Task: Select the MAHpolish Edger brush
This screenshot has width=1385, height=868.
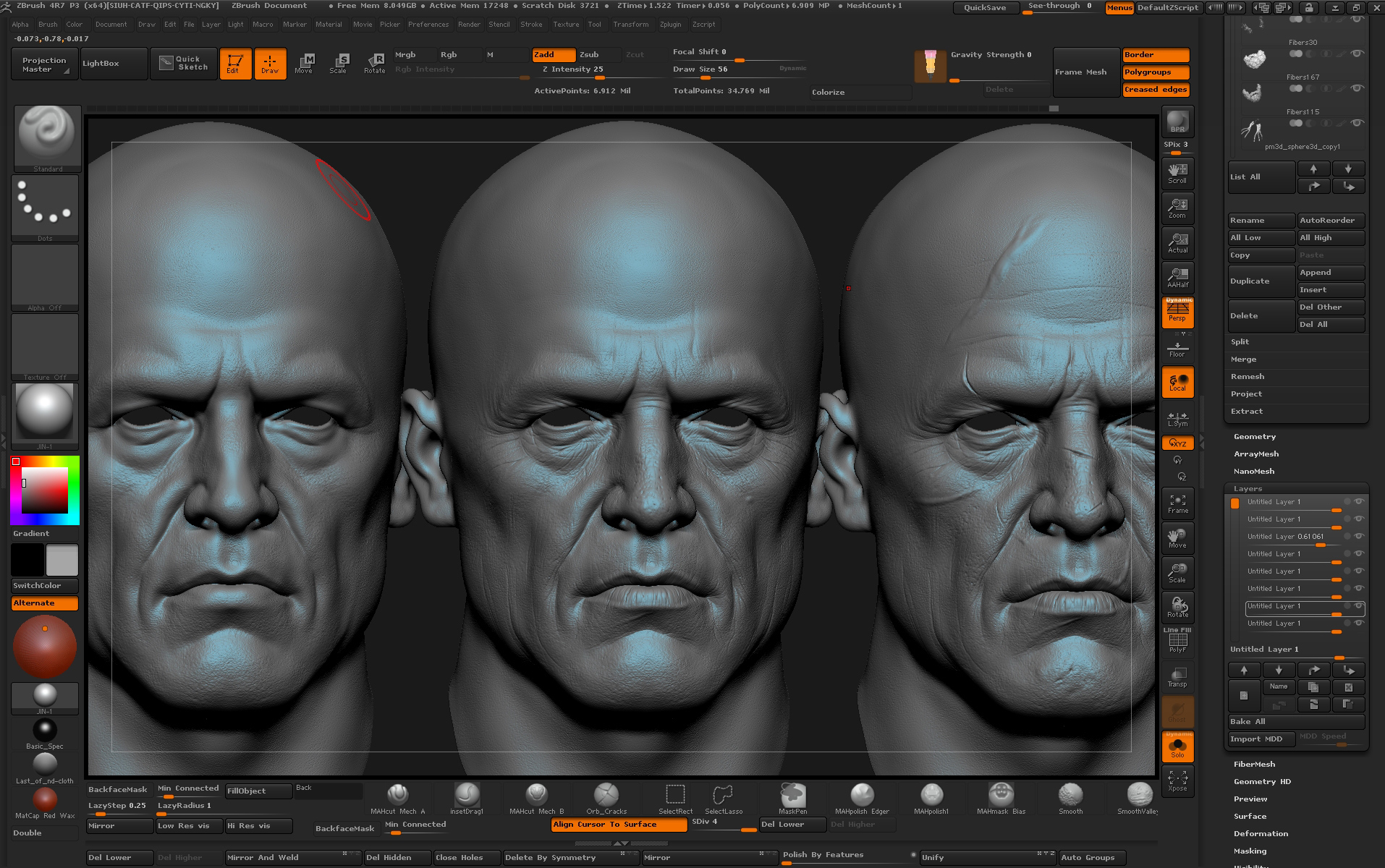Action: point(862,799)
